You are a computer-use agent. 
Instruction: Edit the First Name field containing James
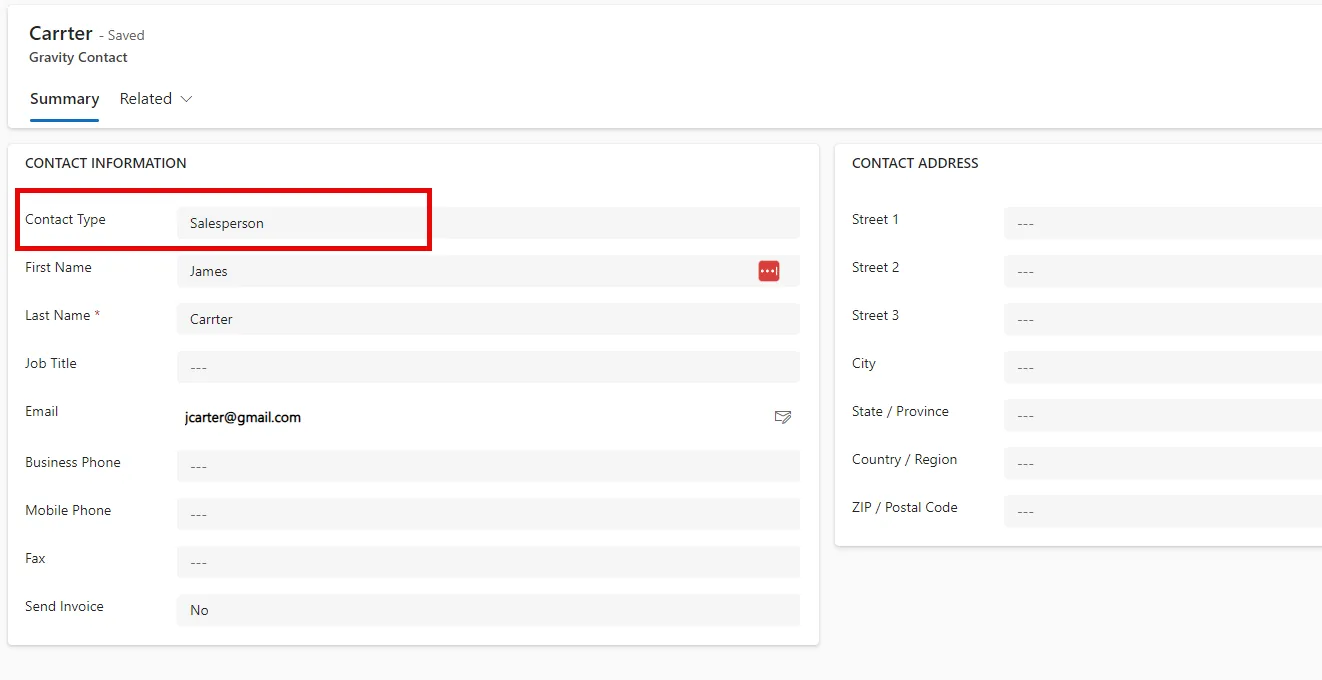pos(488,271)
